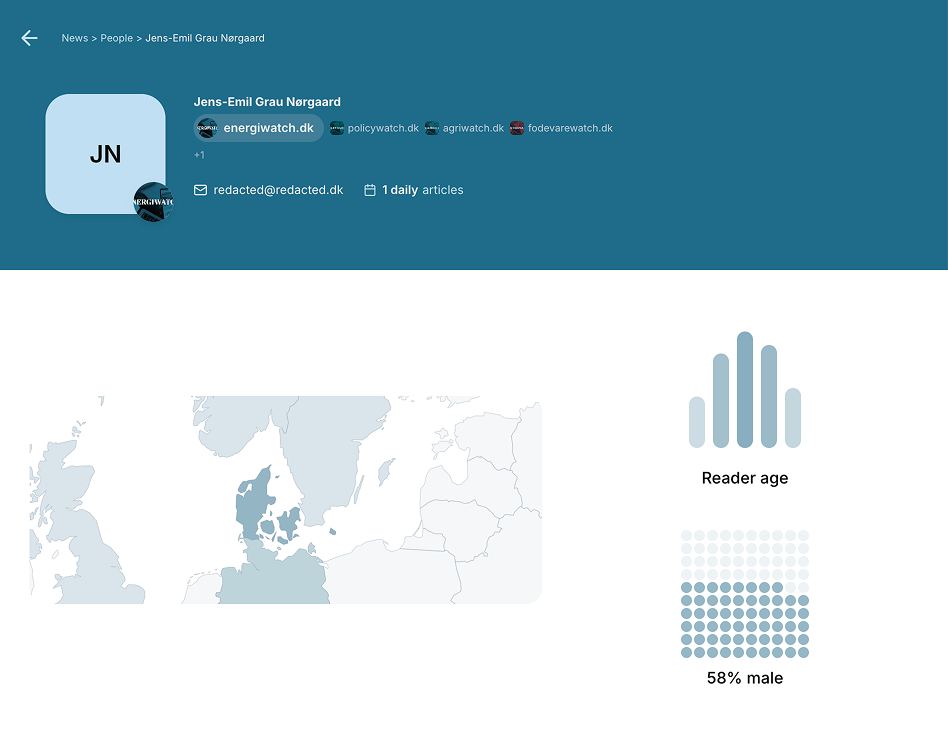The height and width of the screenshot is (730, 948).
Task: Go to People in the breadcrumb
Action: (x=116, y=38)
